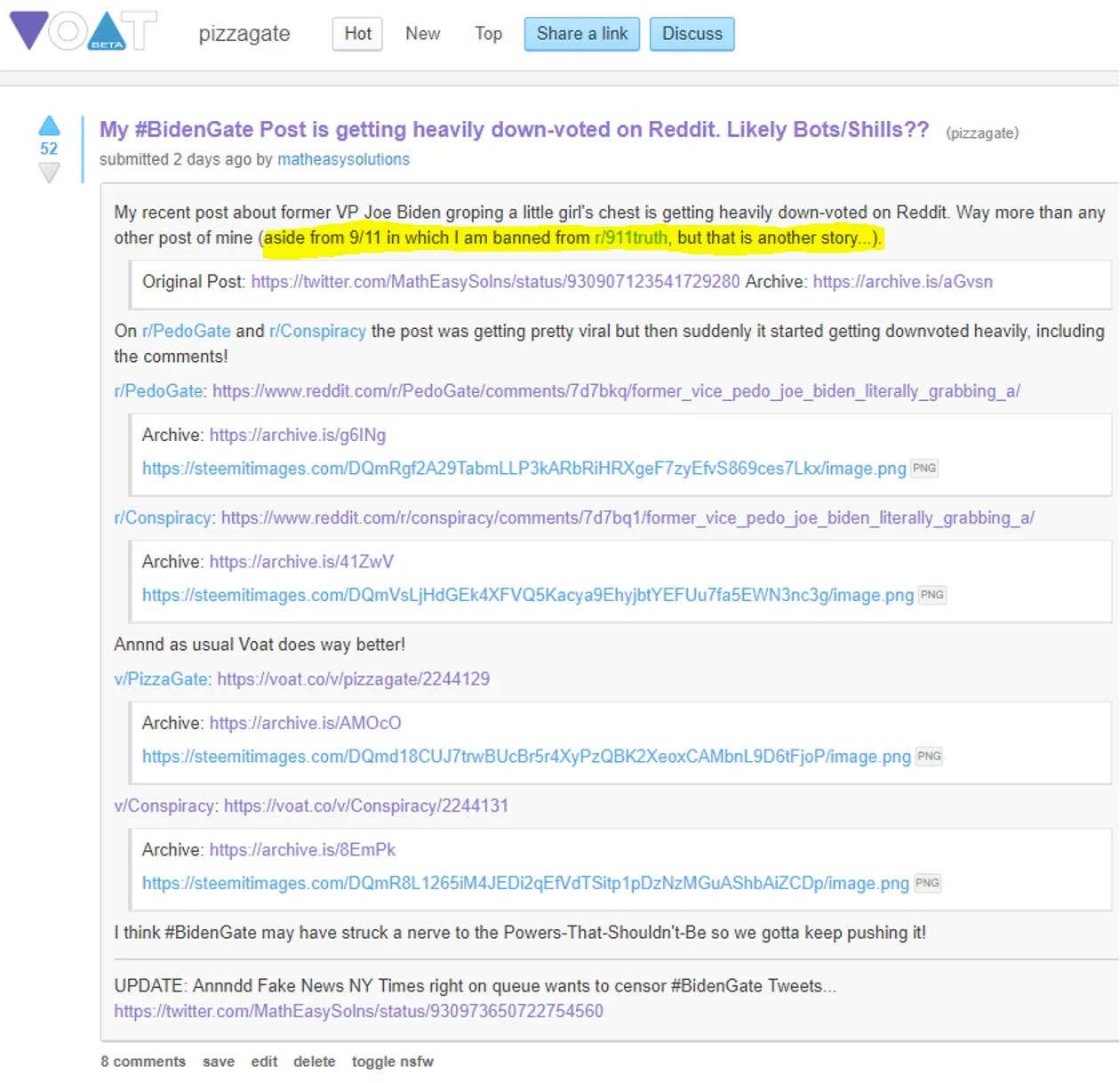This screenshot has width=1120, height=1083.
Task: Click 'Annnd as usual Voat does way better!' text
Action: [260, 645]
